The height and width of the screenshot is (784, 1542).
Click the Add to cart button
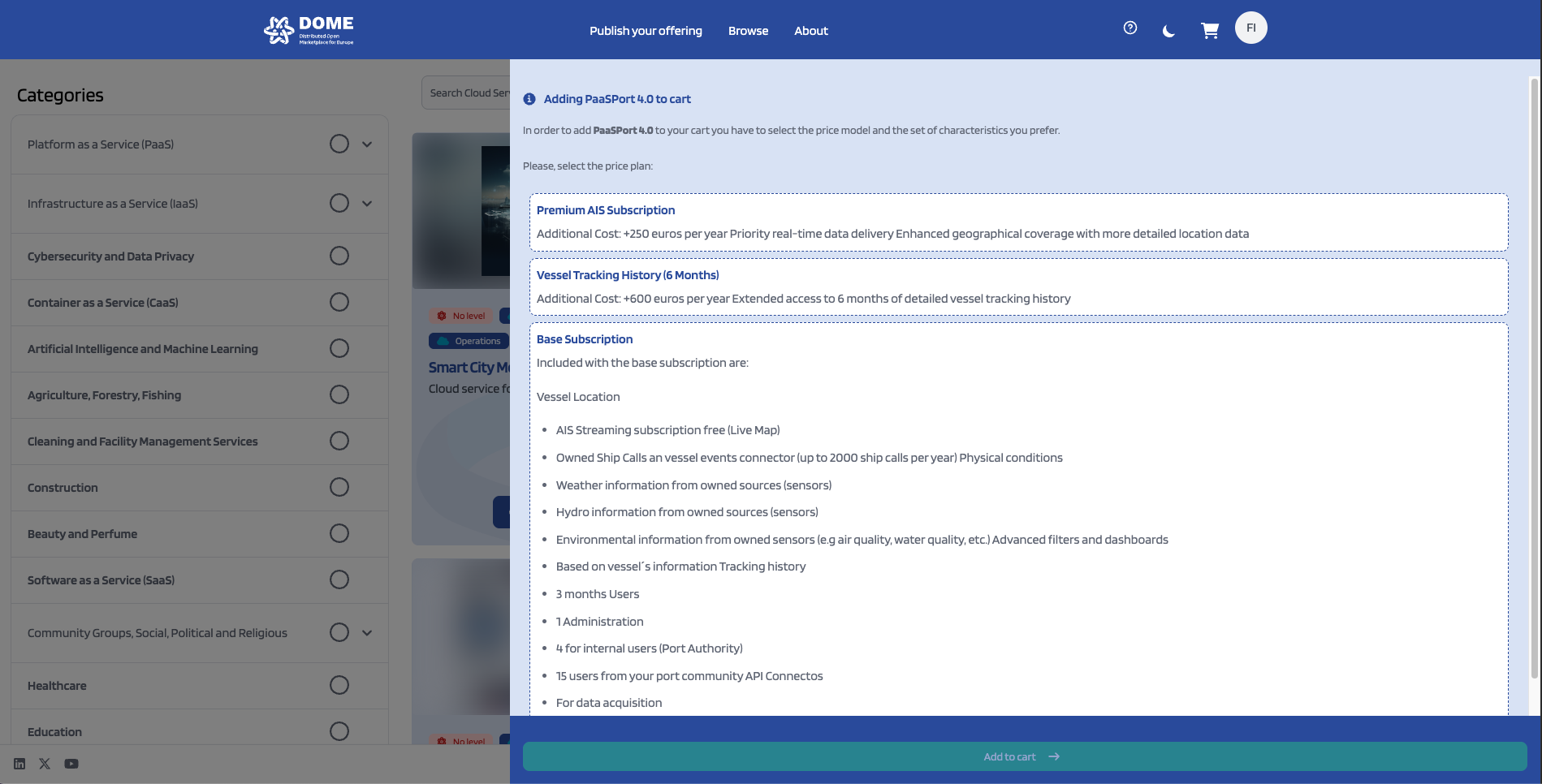coord(1025,756)
